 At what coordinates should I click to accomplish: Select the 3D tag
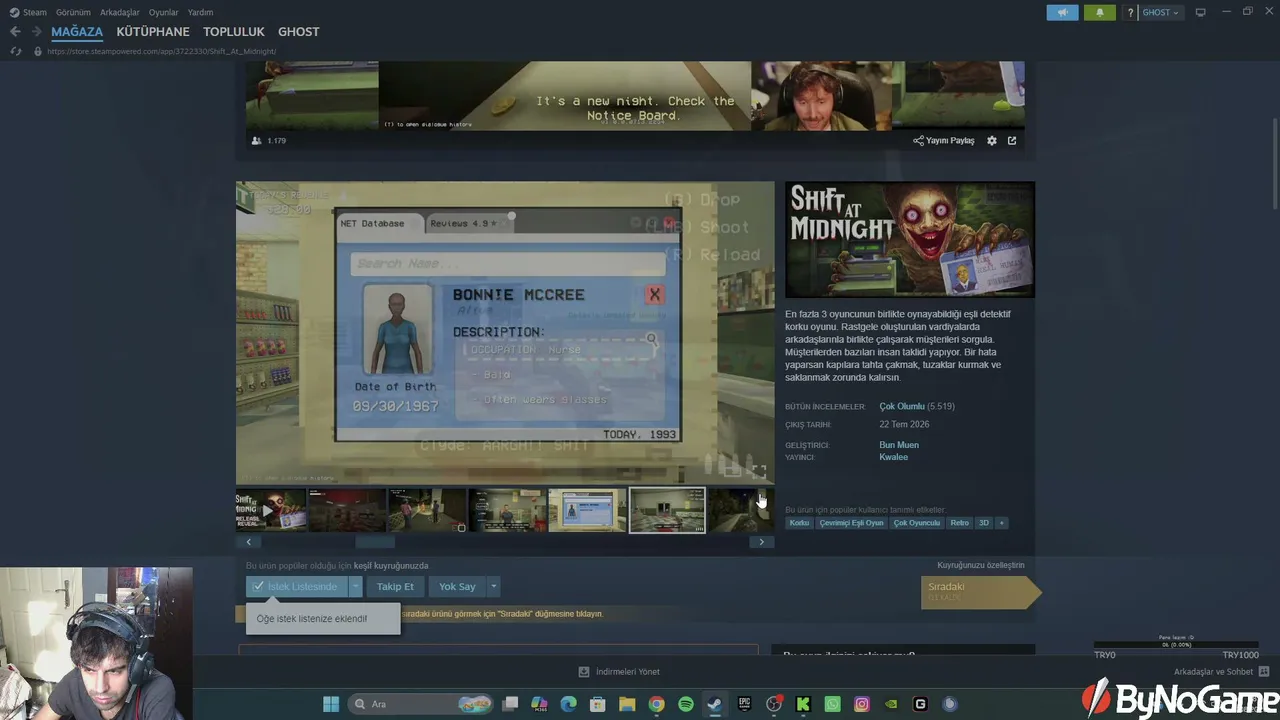coord(984,523)
